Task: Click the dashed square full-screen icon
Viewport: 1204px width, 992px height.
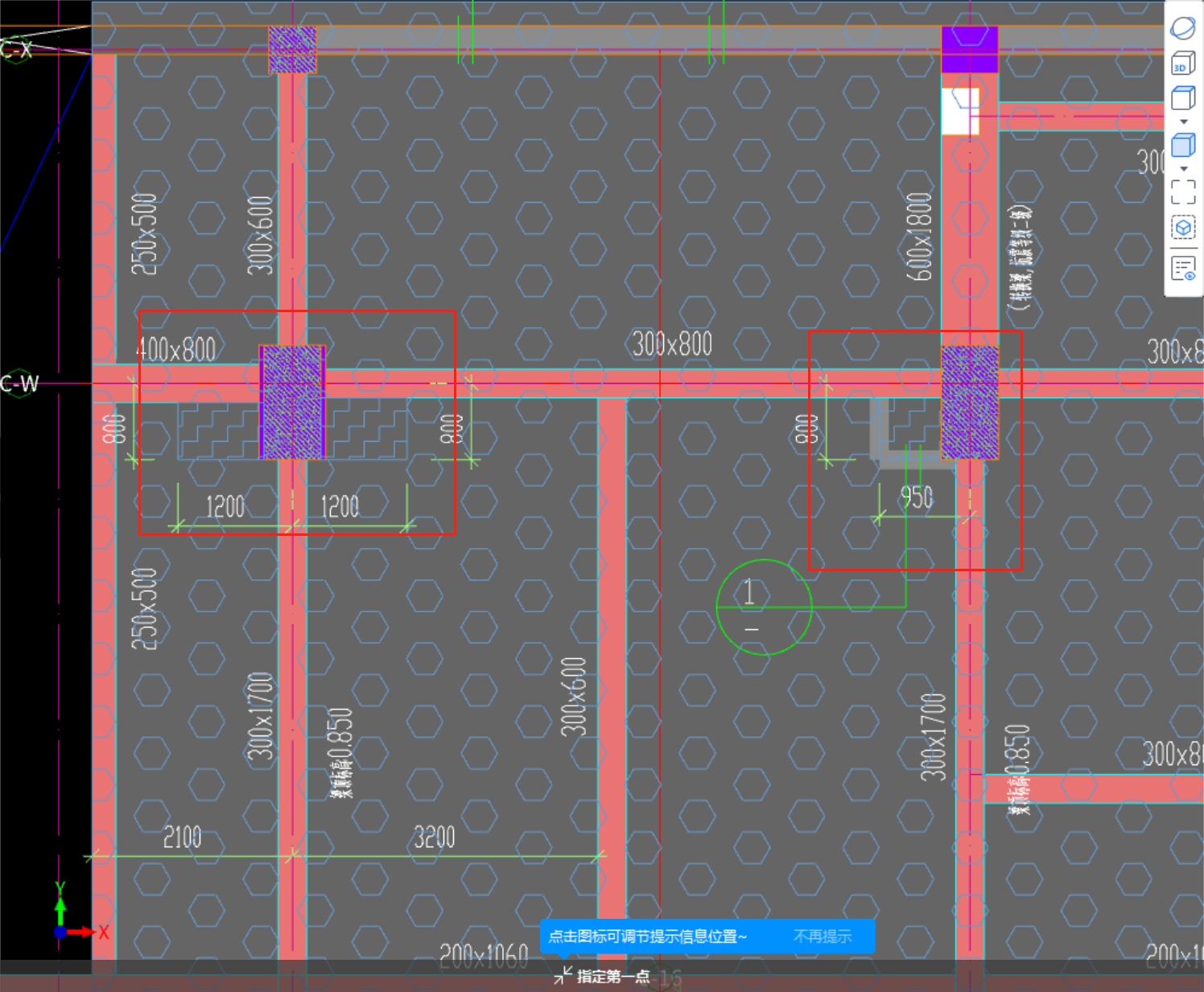Action: click(x=1183, y=191)
